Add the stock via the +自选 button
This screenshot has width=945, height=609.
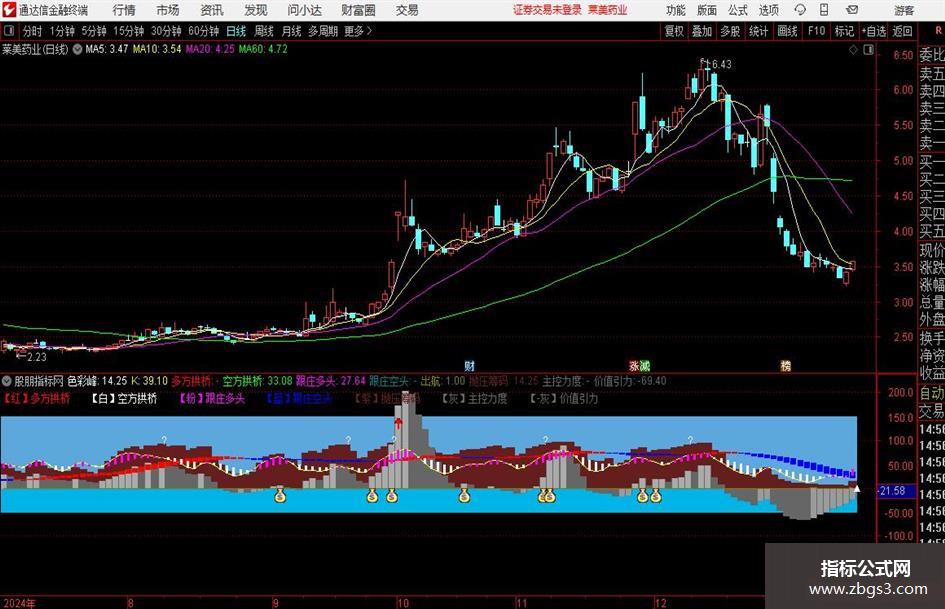tap(873, 31)
